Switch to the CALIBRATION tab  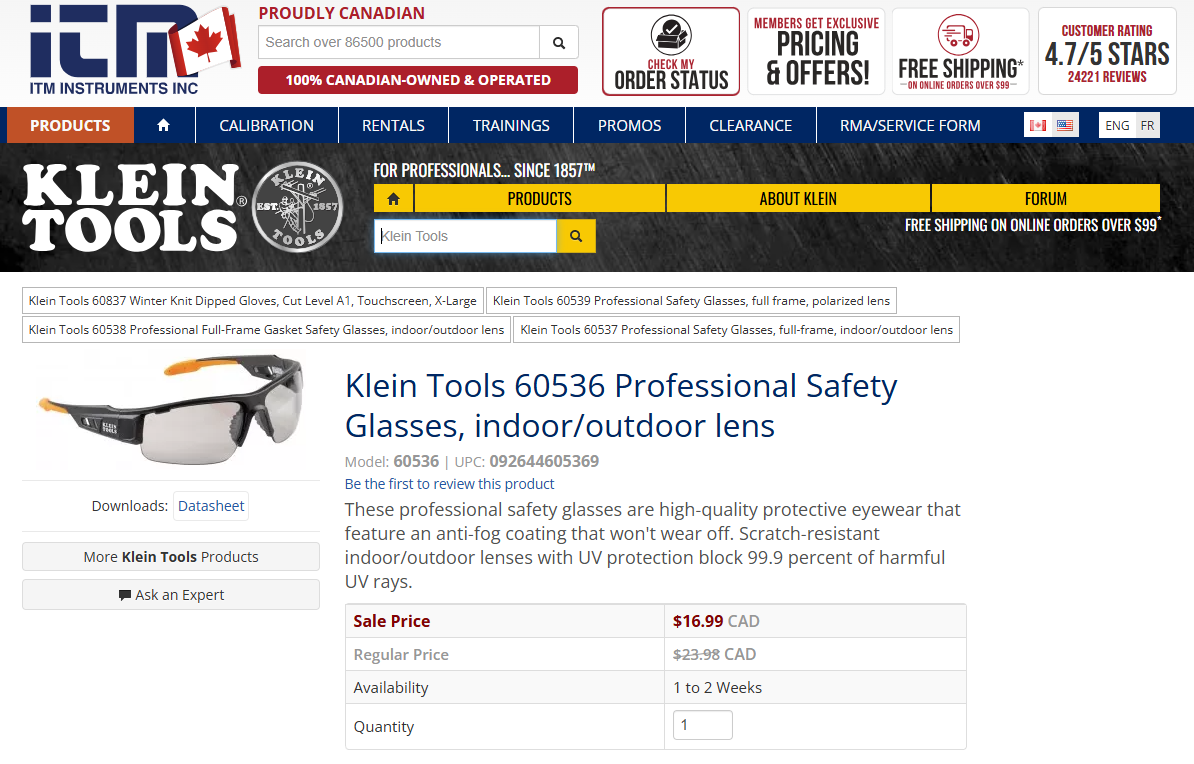coord(266,125)
